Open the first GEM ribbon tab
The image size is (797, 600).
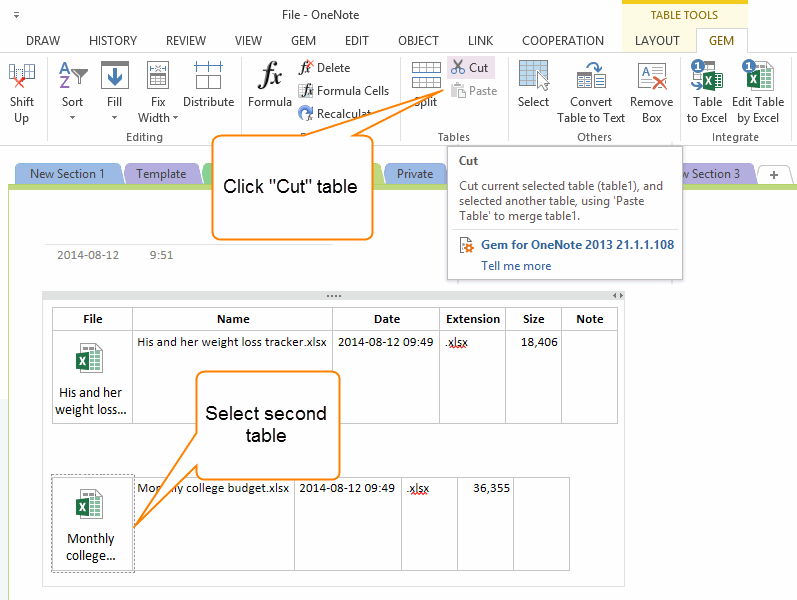click(303, 41)
